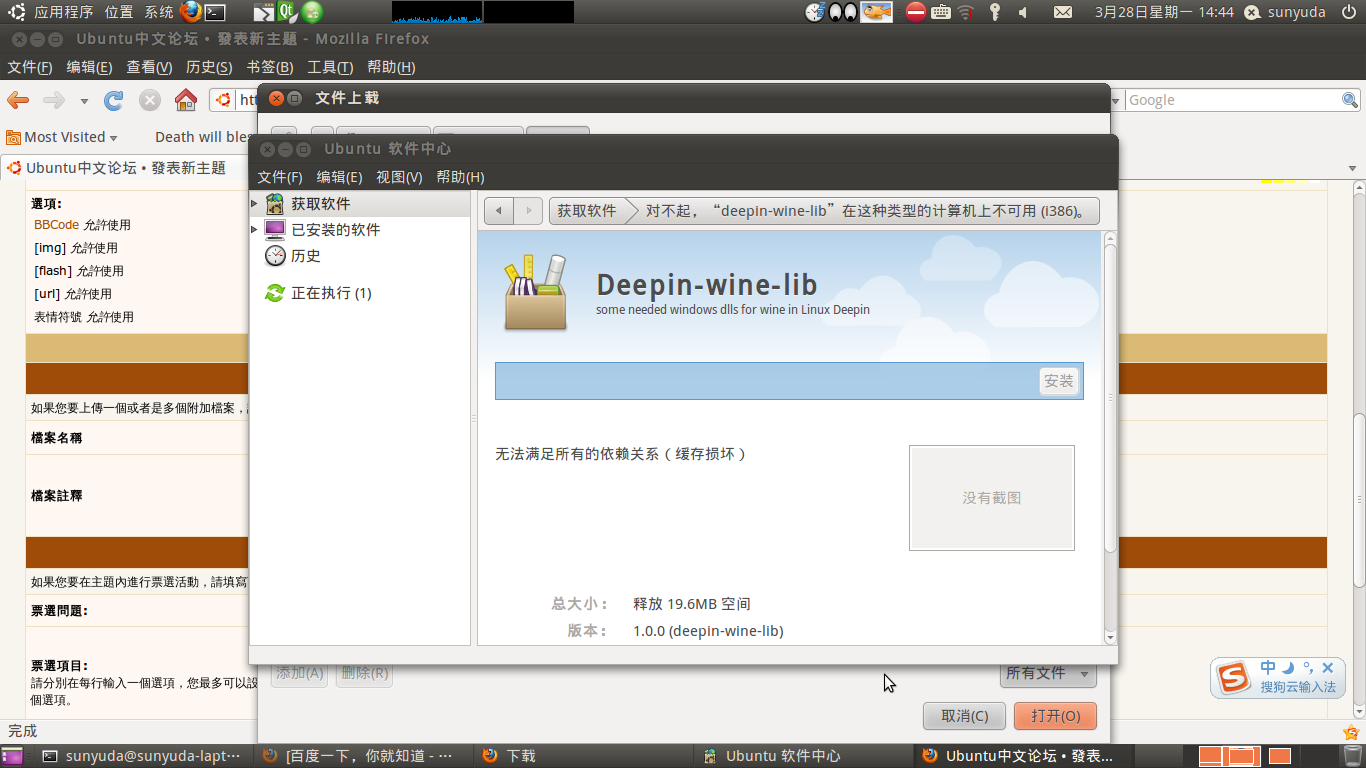Launch terminal from the top panel icon
The height and width of the screenshot is (768, 1366).
tap(215, 12)
